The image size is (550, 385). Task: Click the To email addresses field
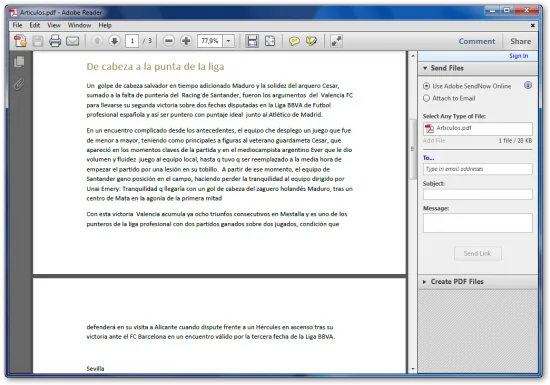click(x=477, y=169)
